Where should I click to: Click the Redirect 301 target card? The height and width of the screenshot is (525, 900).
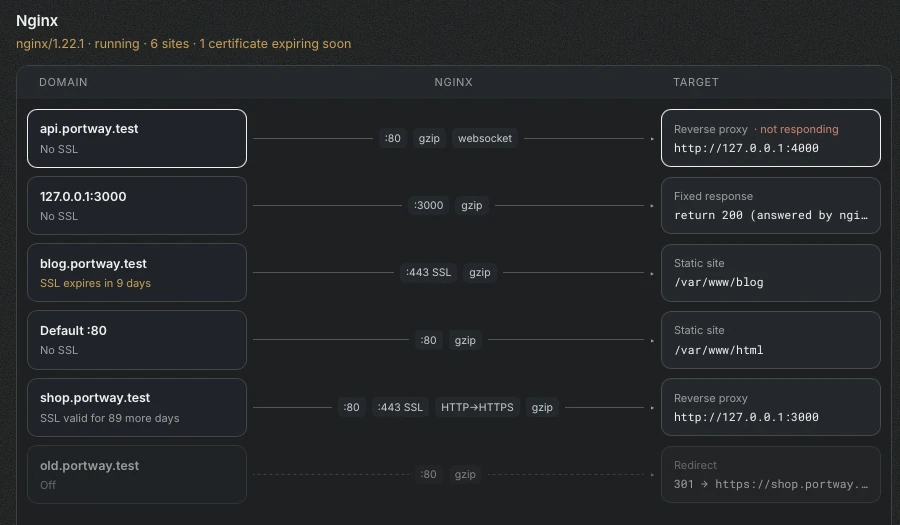click(771, 475)
